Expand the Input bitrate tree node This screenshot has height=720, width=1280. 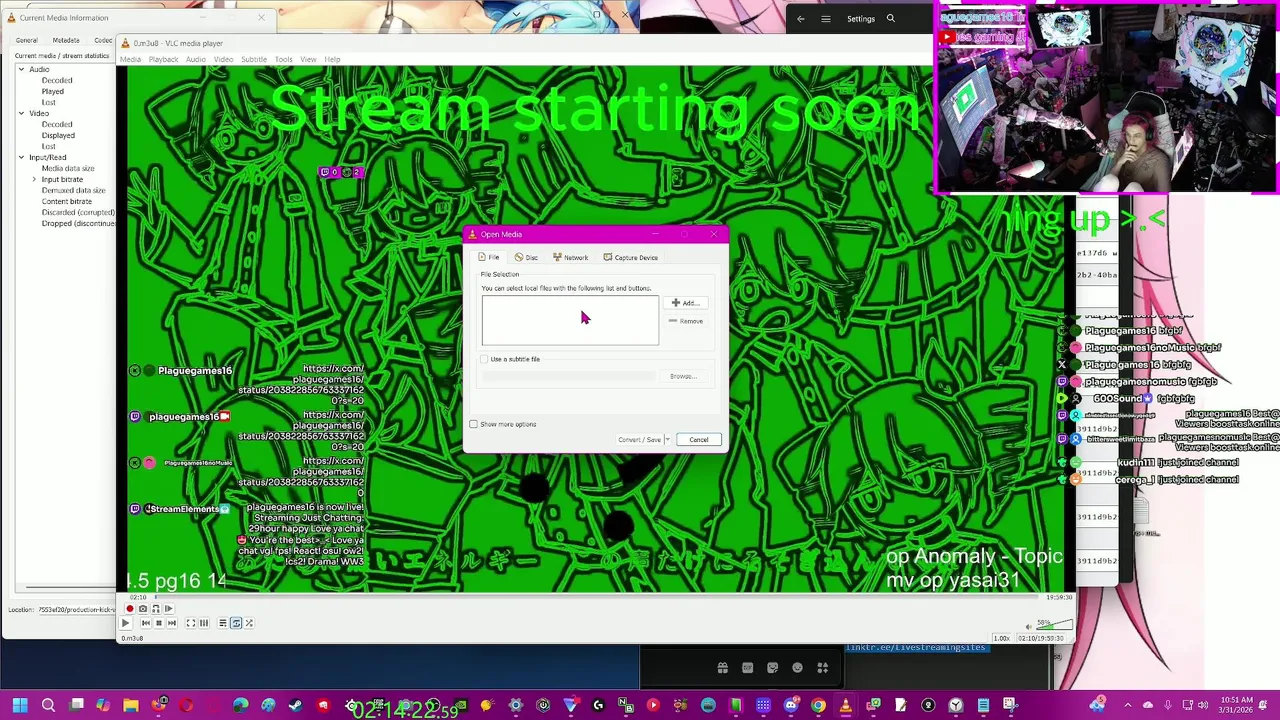(34, 179)
